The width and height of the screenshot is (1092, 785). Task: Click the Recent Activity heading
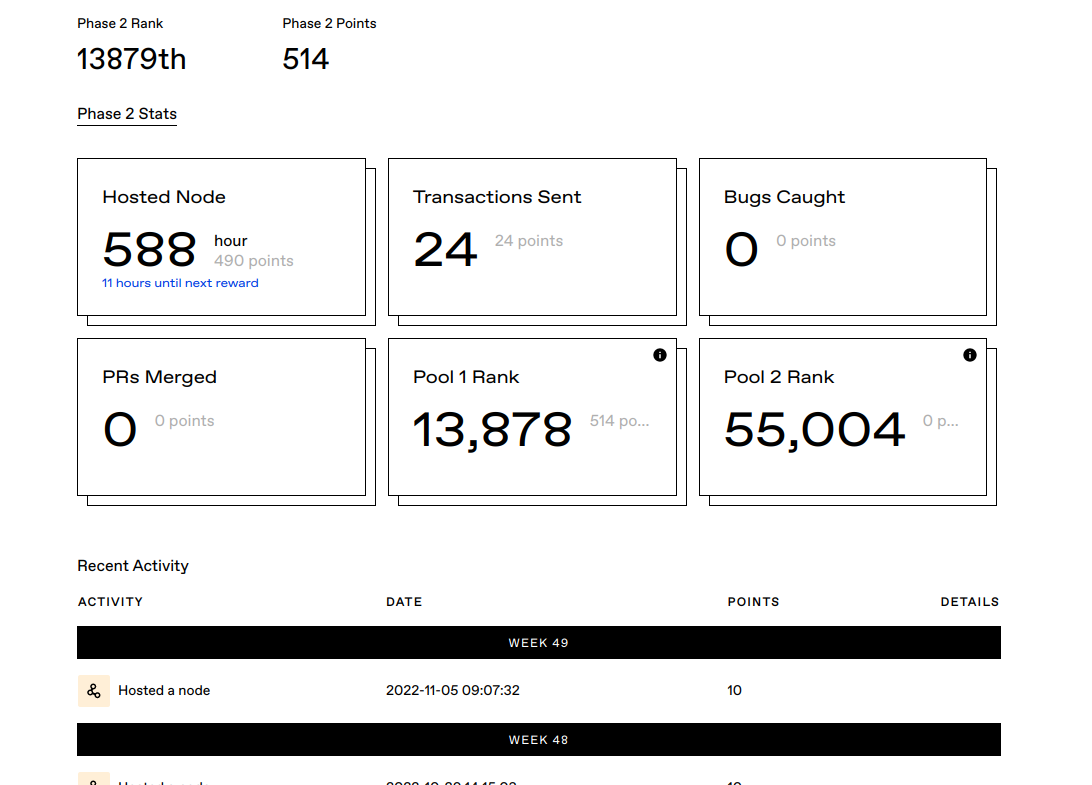[x=133, y=566]
